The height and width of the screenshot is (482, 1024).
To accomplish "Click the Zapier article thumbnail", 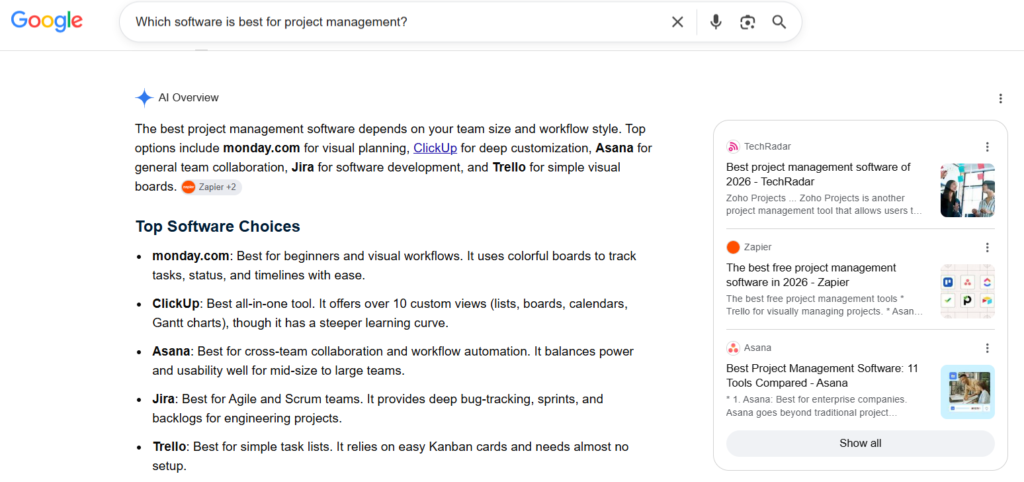I will point(967,291).
